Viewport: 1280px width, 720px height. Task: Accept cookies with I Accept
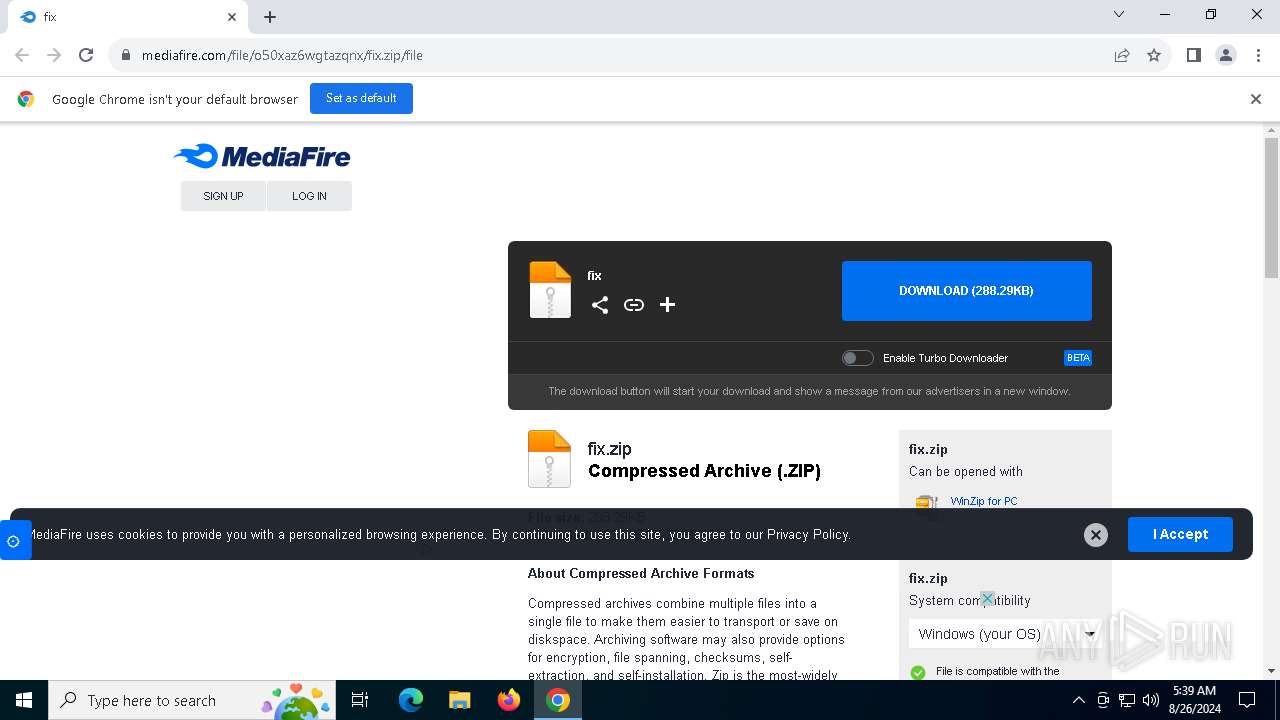coord(1180,534)
